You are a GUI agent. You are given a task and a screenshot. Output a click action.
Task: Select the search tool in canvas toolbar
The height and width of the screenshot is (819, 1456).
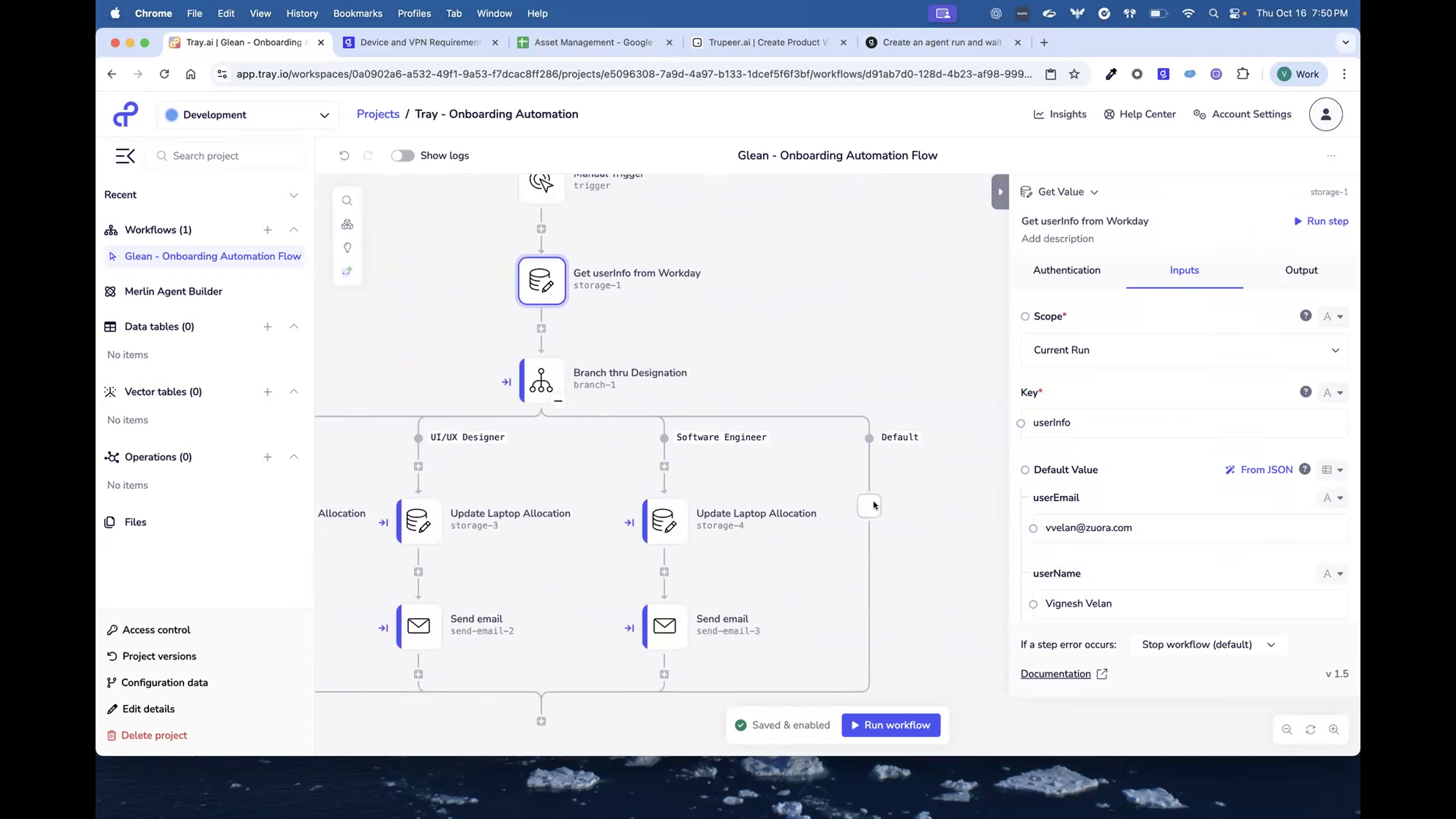click(347, 200)
